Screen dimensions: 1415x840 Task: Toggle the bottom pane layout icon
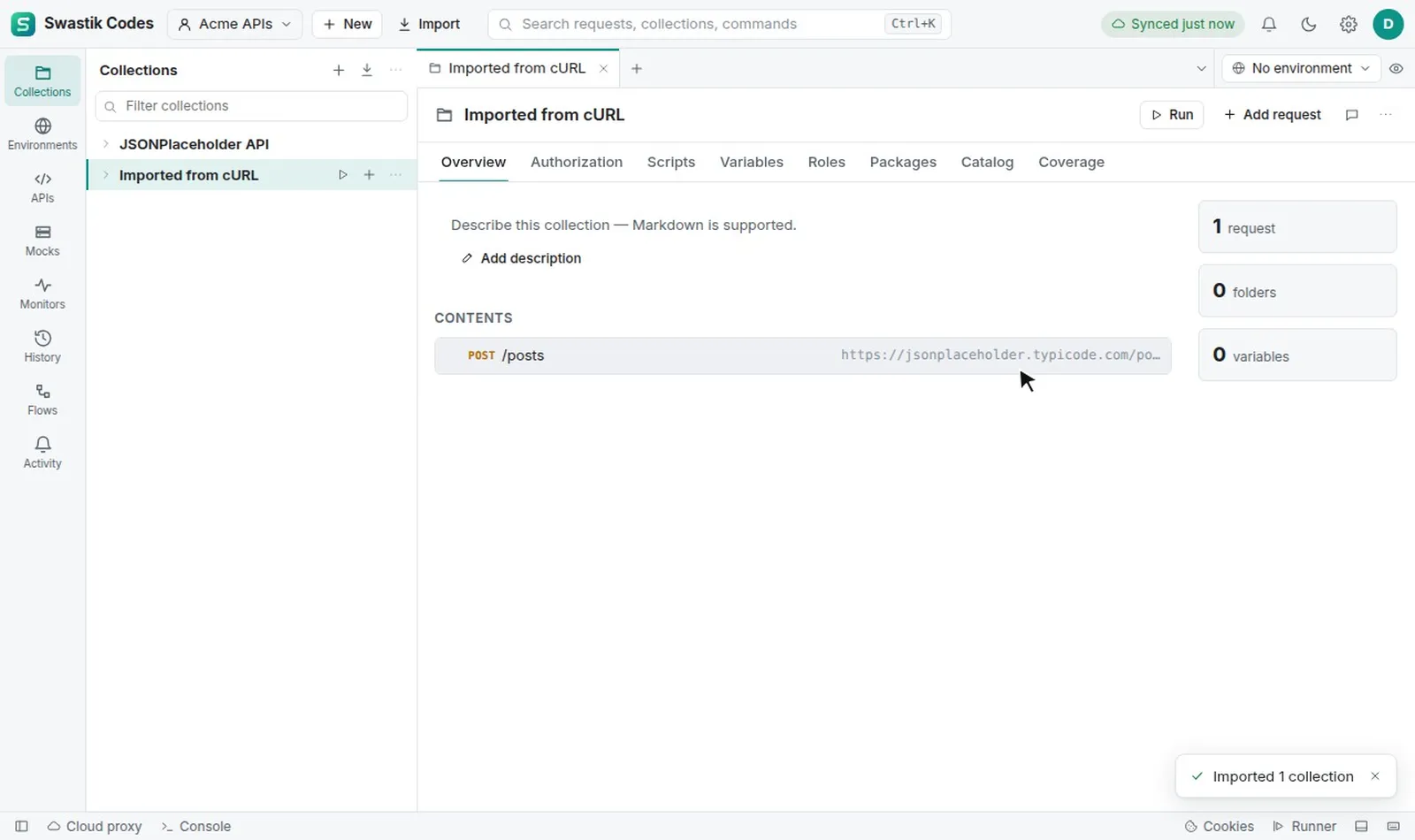coord(1361,826)
